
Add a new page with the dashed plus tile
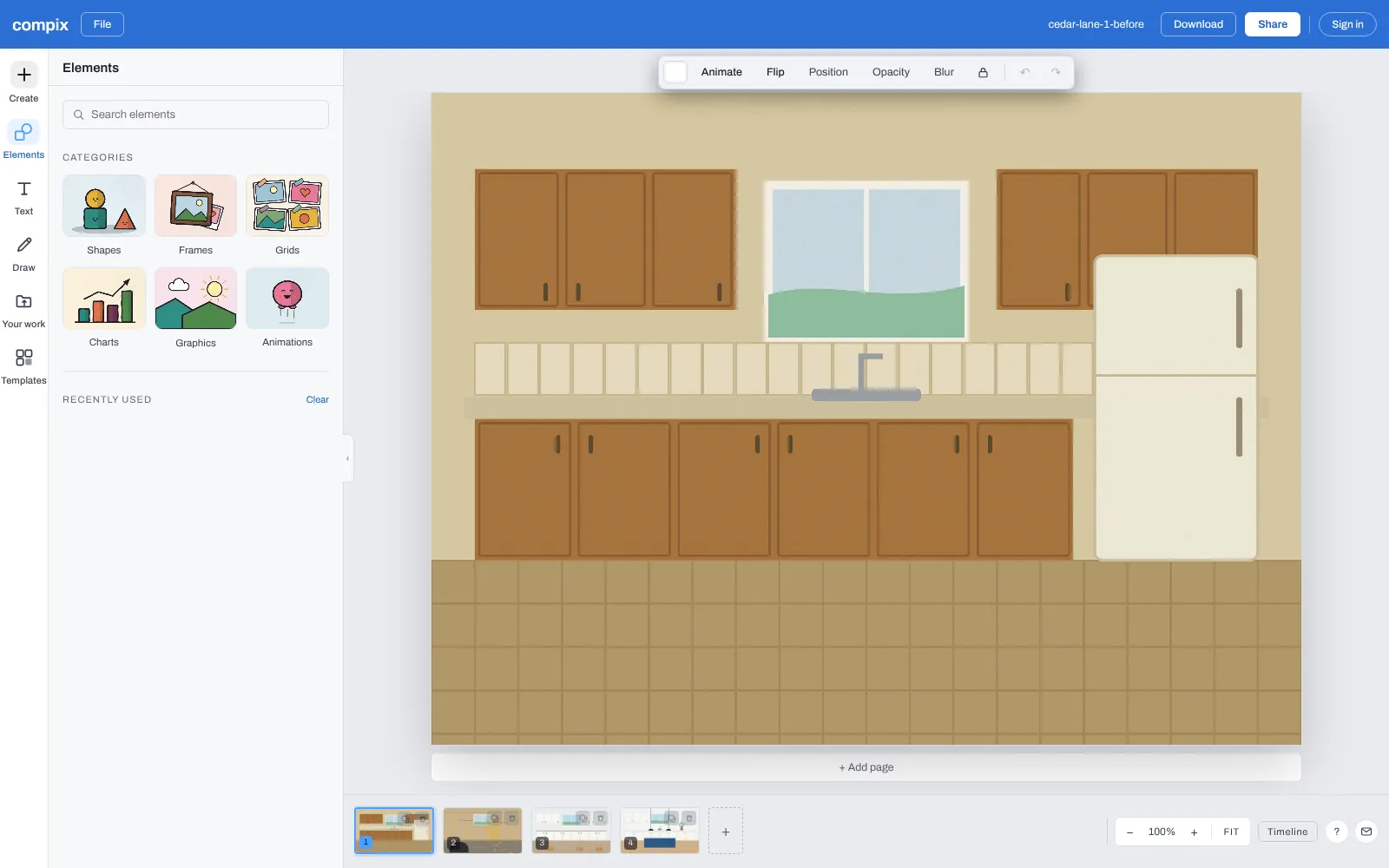[x=726, y=831]
